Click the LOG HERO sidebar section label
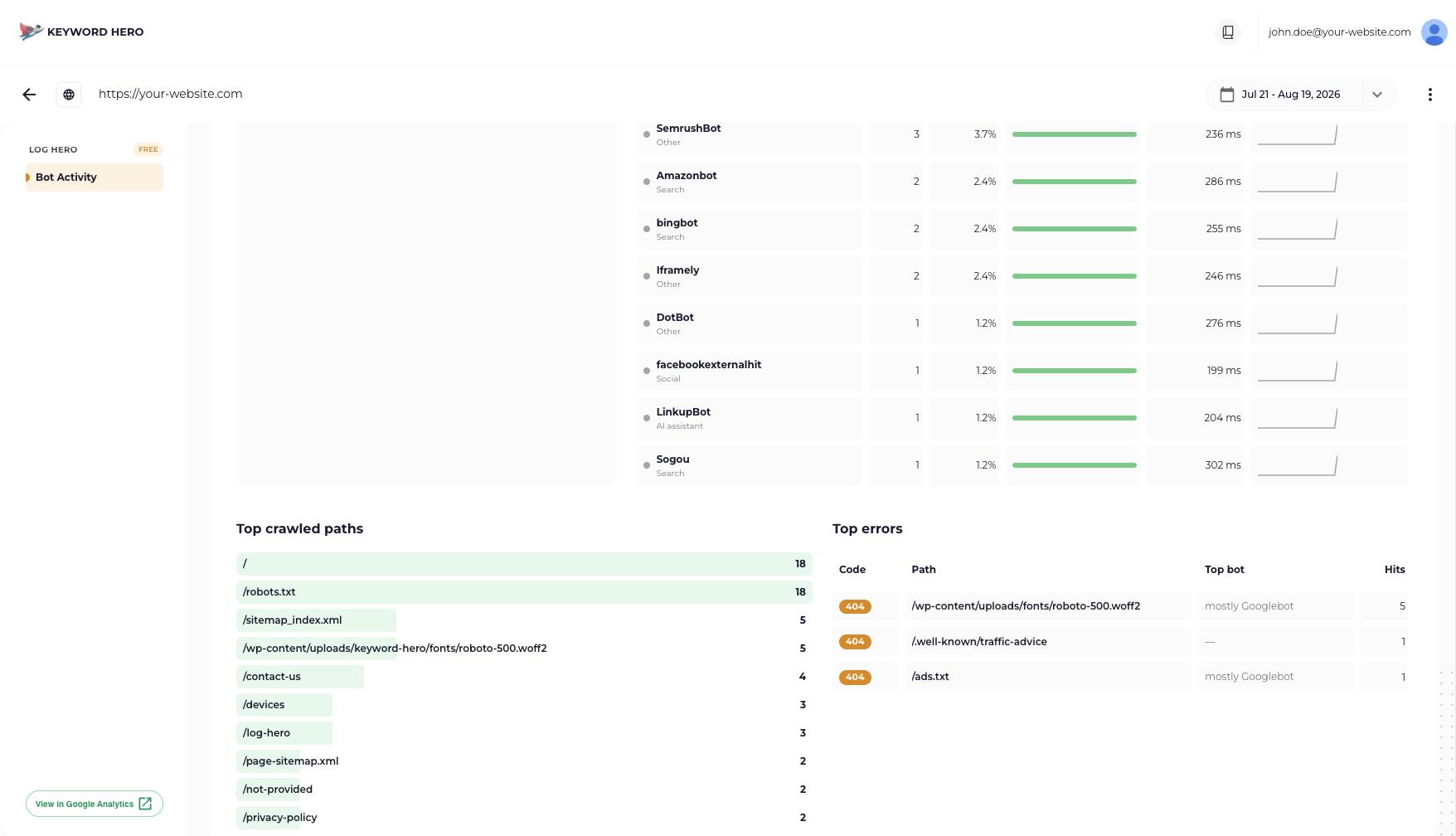 point(53,150)
